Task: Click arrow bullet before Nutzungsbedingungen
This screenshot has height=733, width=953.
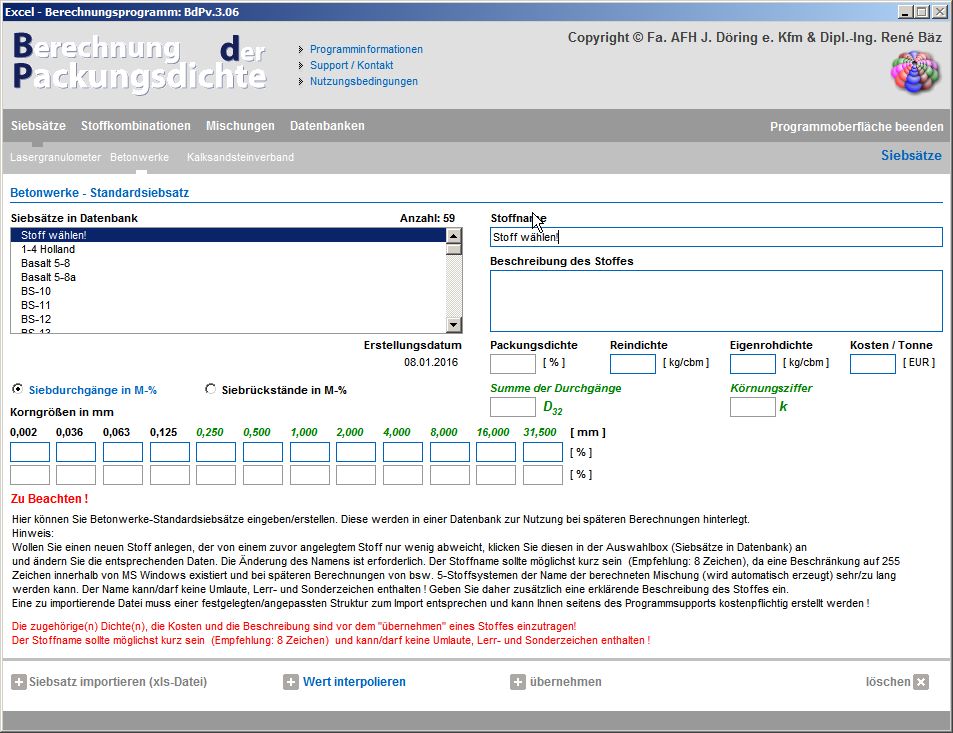Action: click(301, 81)
